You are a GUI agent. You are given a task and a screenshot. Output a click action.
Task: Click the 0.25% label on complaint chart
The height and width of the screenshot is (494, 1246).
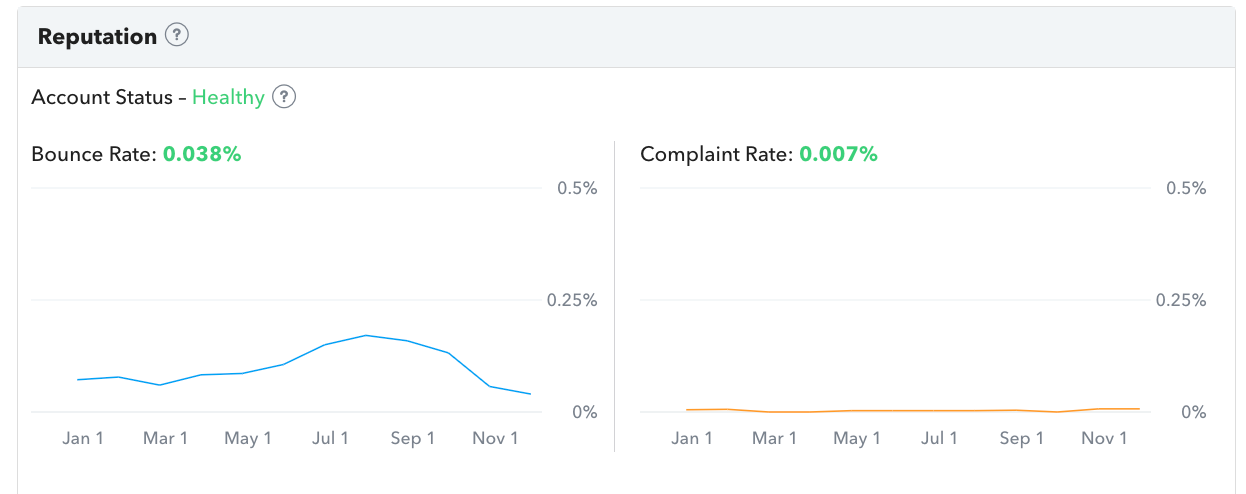click(x=1181, y=300)
